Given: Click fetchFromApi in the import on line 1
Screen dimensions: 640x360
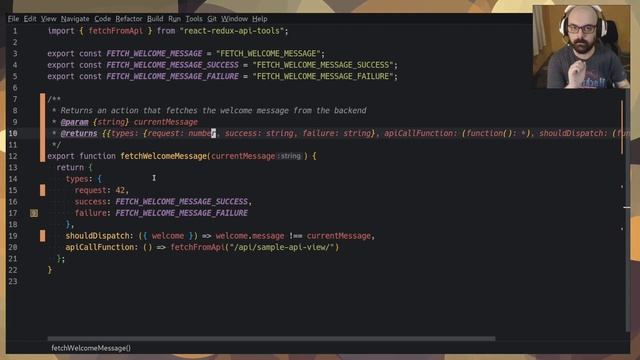Looking at the screenshot, I should (116, 31).
